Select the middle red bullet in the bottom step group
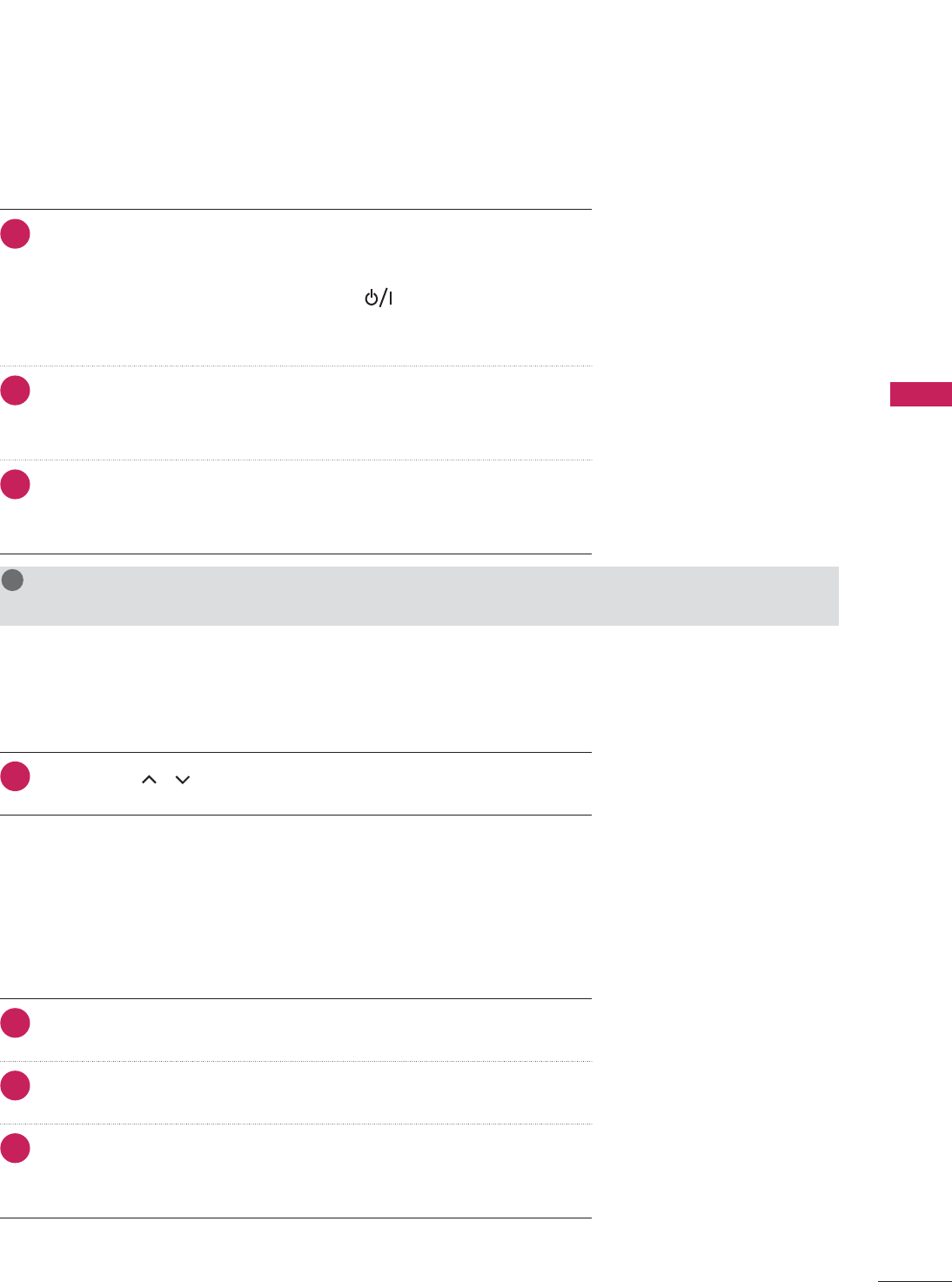 (x=16, y=1086)
